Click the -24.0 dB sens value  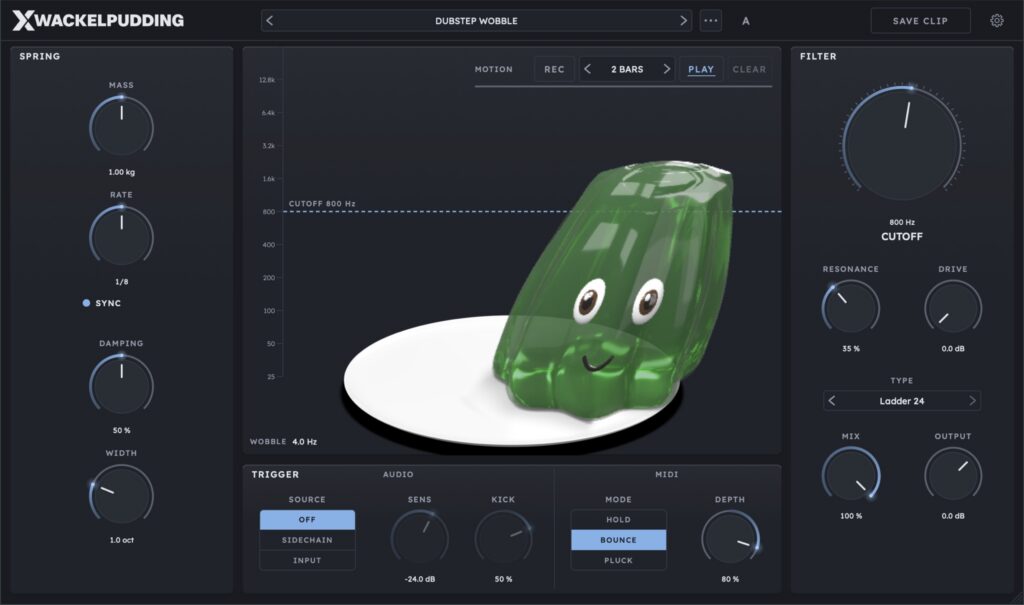(x=419, y=579)
